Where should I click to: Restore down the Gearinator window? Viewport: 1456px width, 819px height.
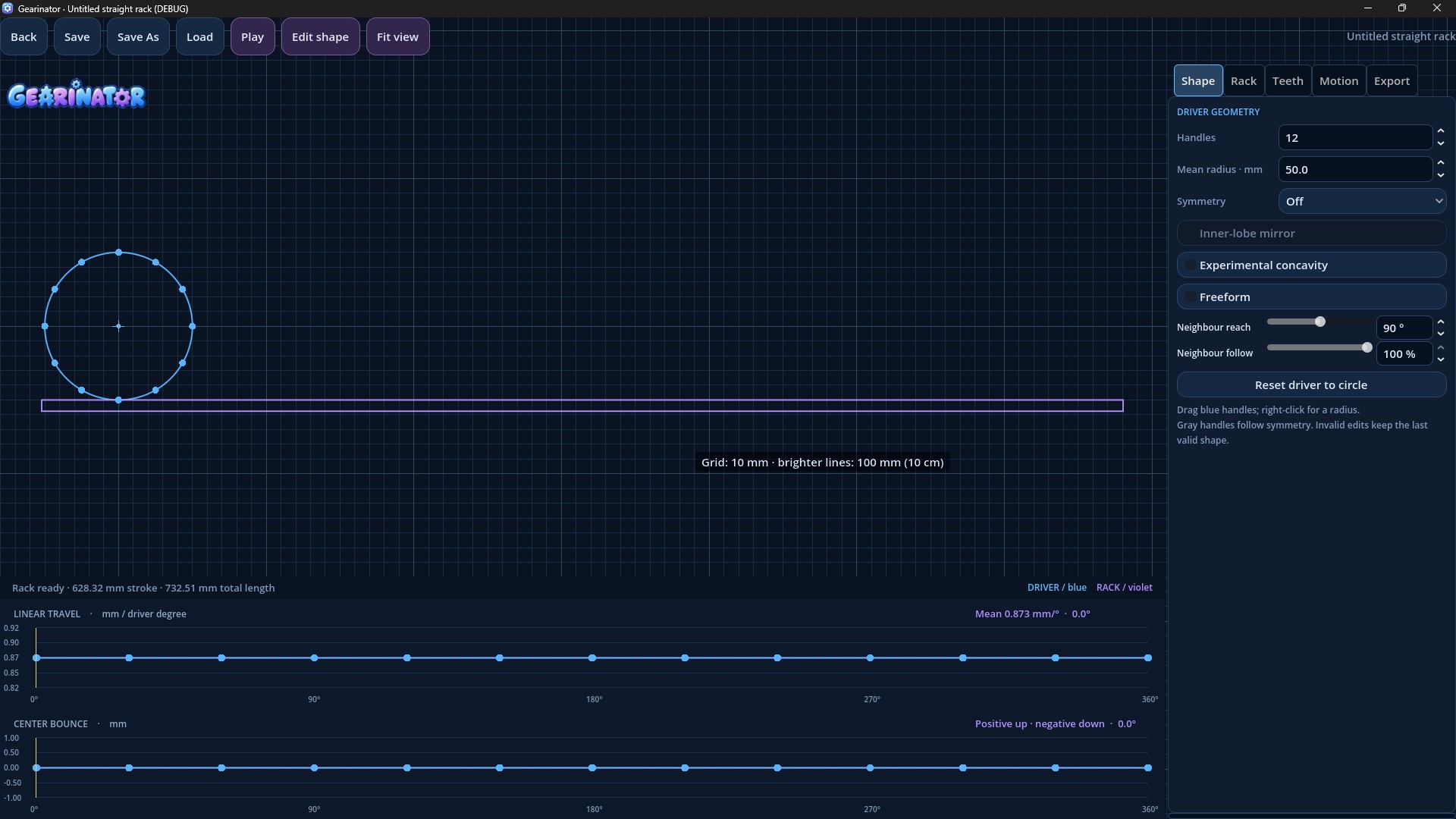click(1402, 8)
